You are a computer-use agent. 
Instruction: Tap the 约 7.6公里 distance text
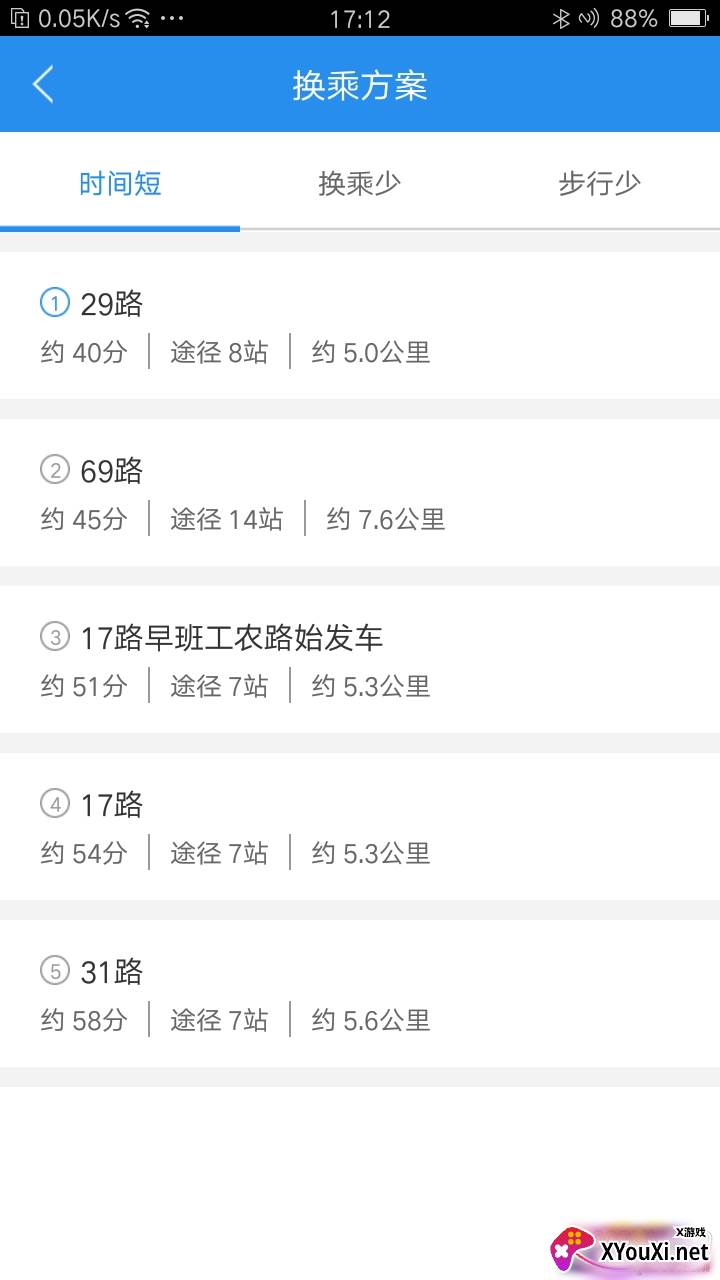[x=385, y=519]
